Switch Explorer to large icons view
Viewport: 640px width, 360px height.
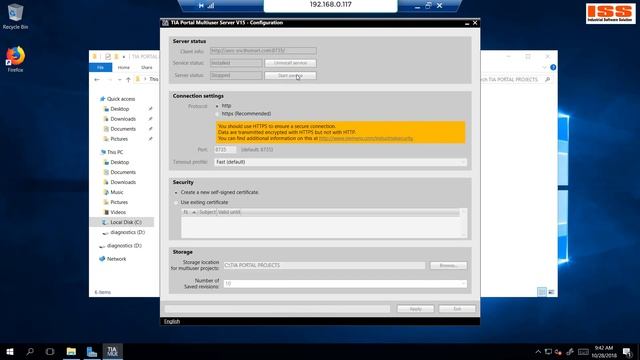click(551, 292)
